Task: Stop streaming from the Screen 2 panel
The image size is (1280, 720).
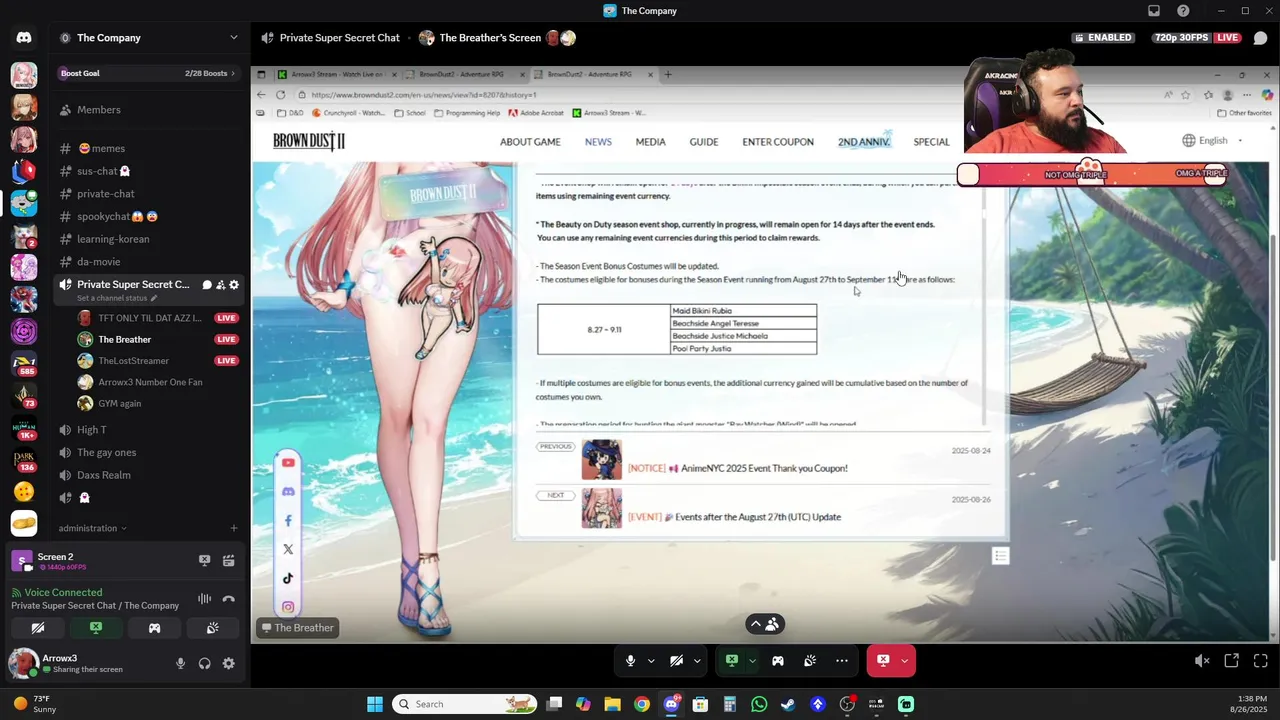Action: tap(205, 561)
